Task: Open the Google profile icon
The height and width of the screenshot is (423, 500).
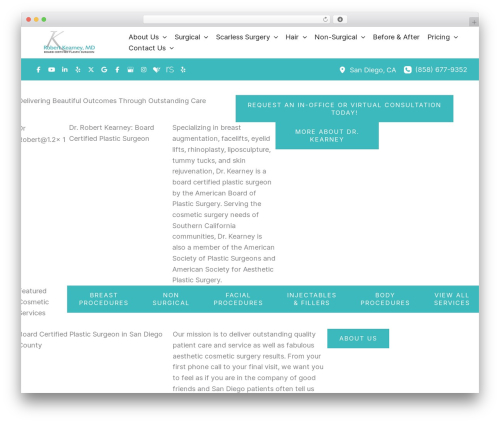Action: (x=104, y=70)
